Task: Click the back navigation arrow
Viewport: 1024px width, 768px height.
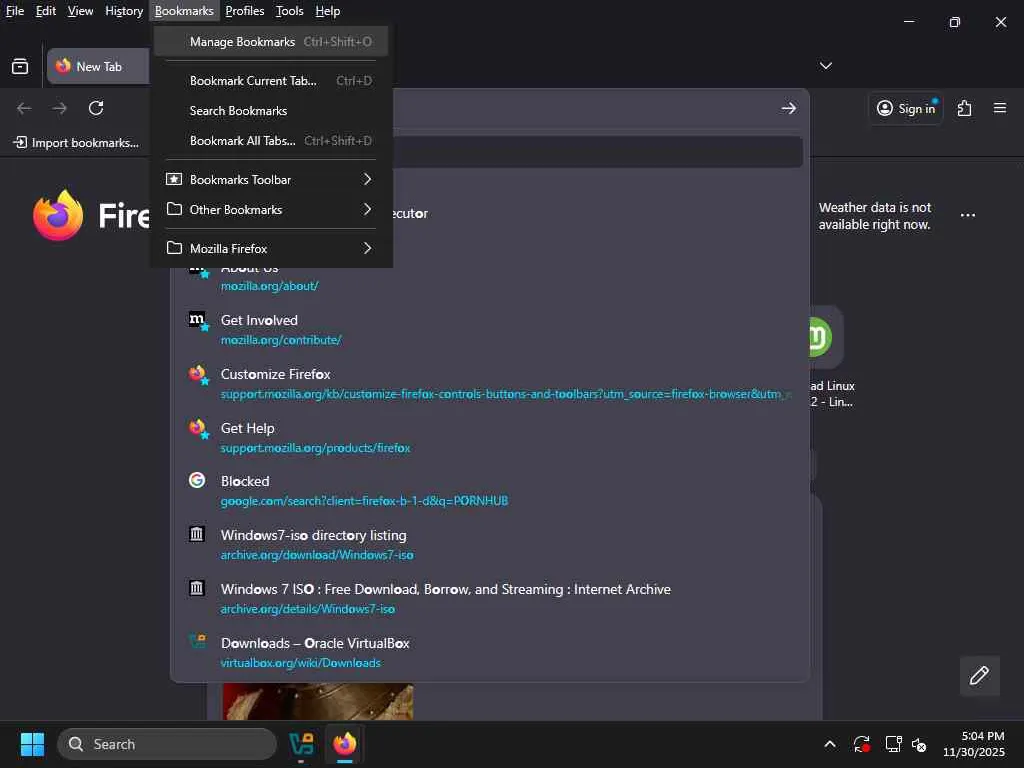Action: pyautogui.click(x=24, y=108)
